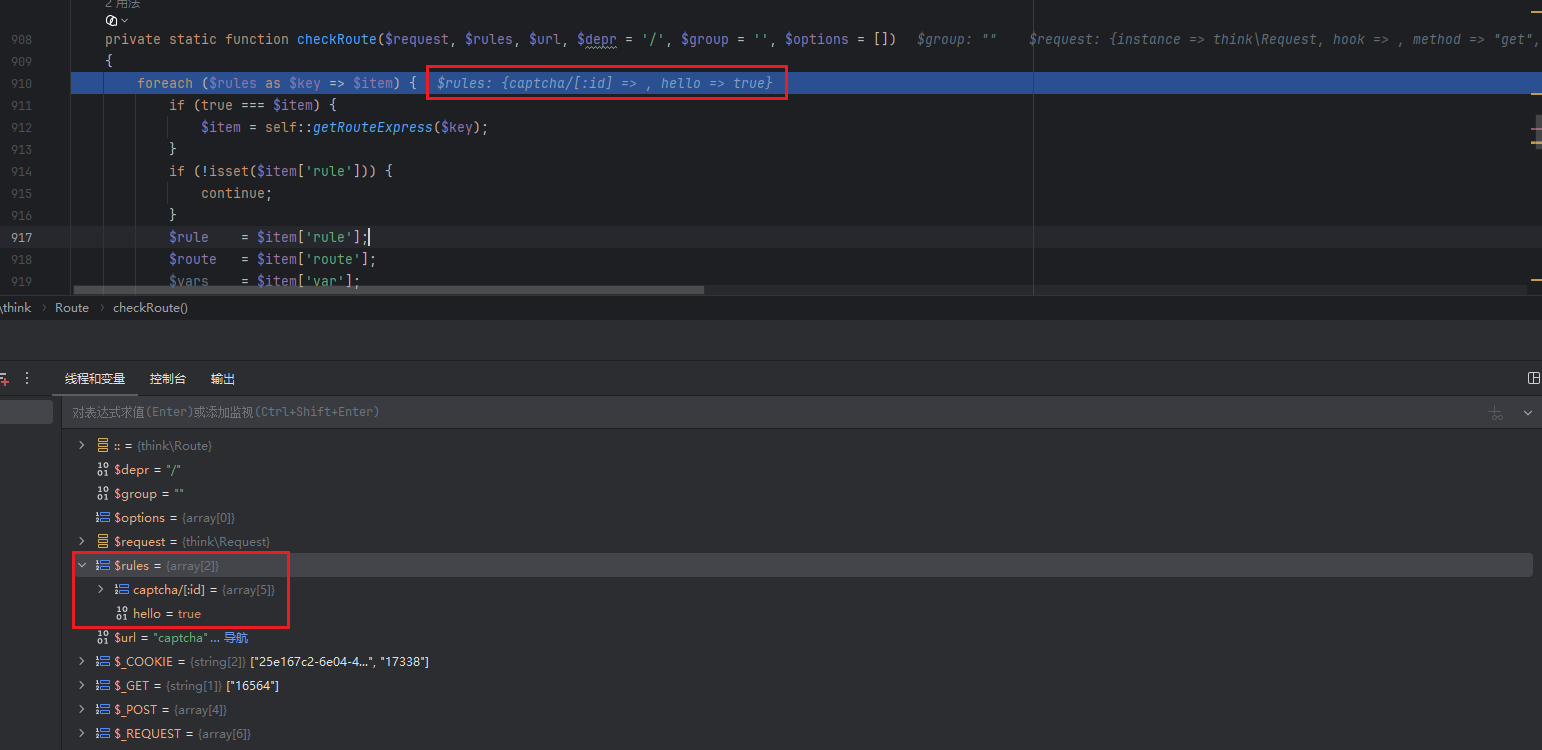Expand the $_GET variable node
The width and height of the screenshot is (1542, 750).
pyautogui.click(x=82, y=685)
